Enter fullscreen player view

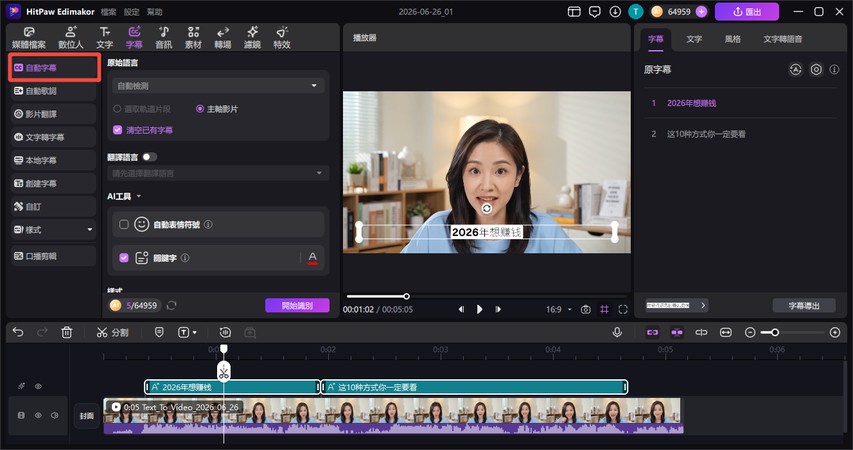pyautogui.click(x=623, y=309)
